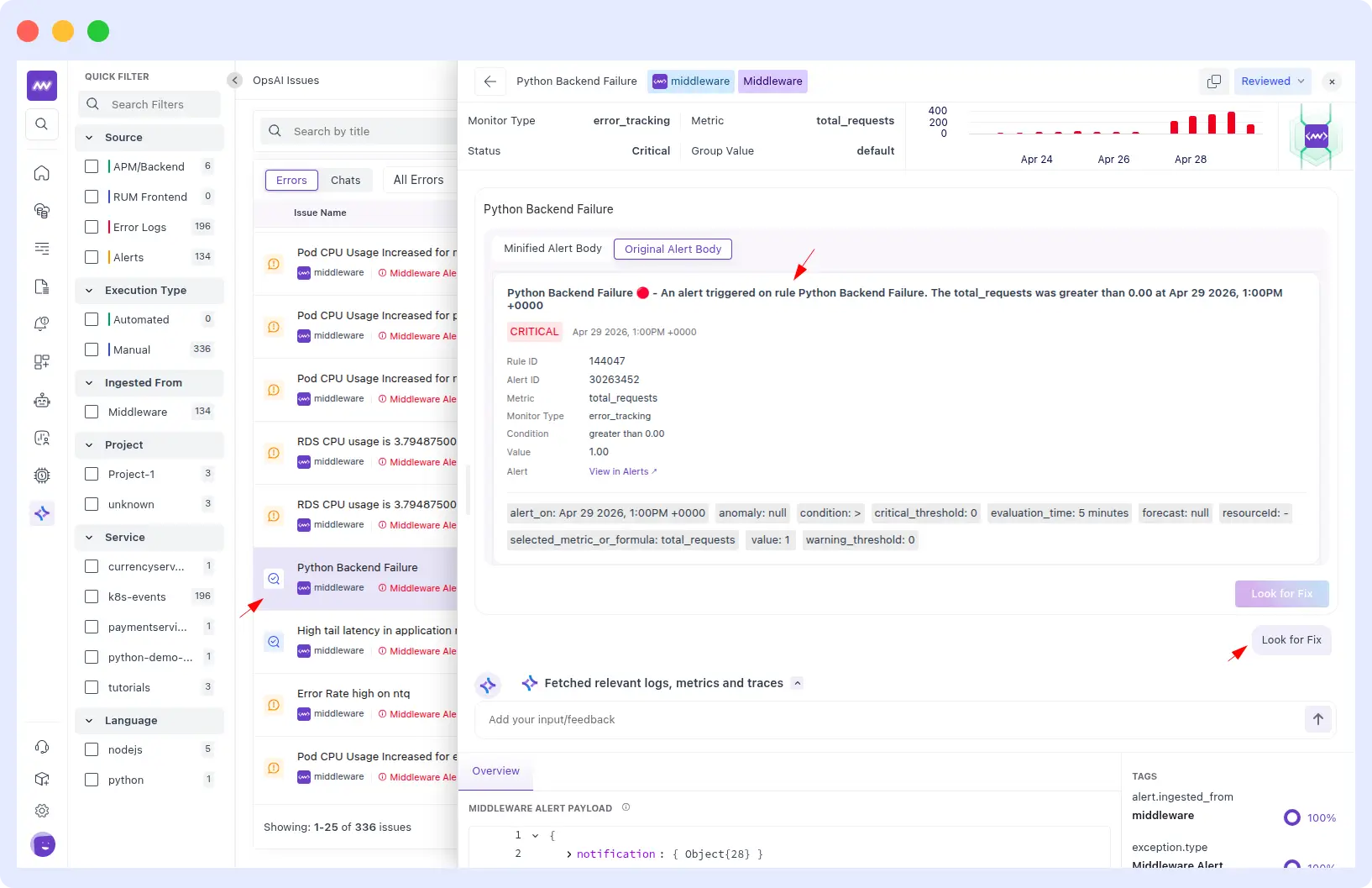
Task: Check the Error Logs filter
Action: [92, 227]
